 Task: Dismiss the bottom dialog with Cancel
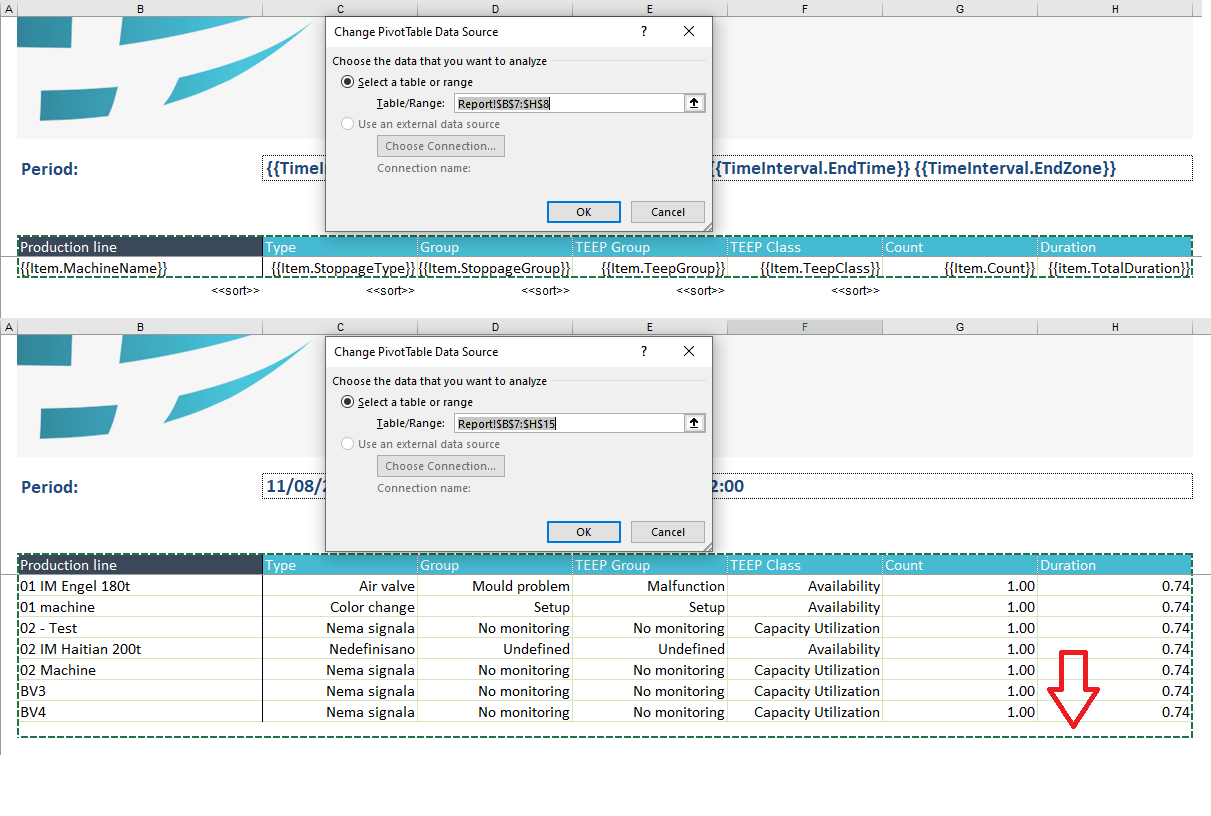click(x=667, y=531)
